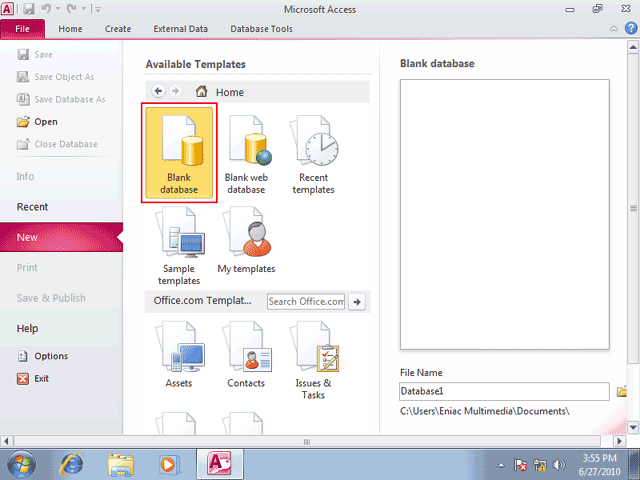Click Office.com Templates heading
The width and height of the screenshot is (640, 480).
[x=202, y=301]
